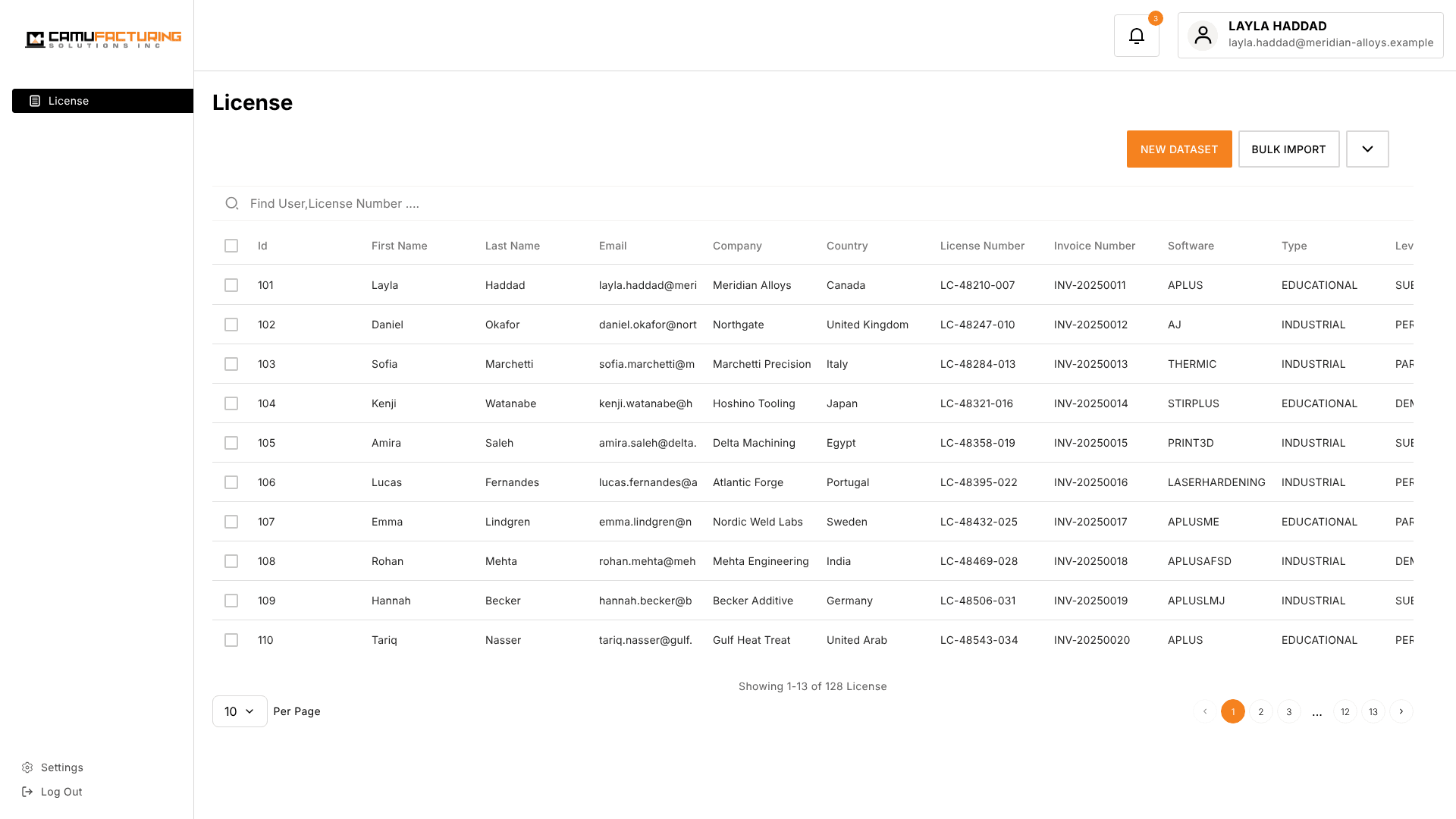Click the search magnifier icon
Viewport: 1456px width, 819px height.
(x=232, y=203)
